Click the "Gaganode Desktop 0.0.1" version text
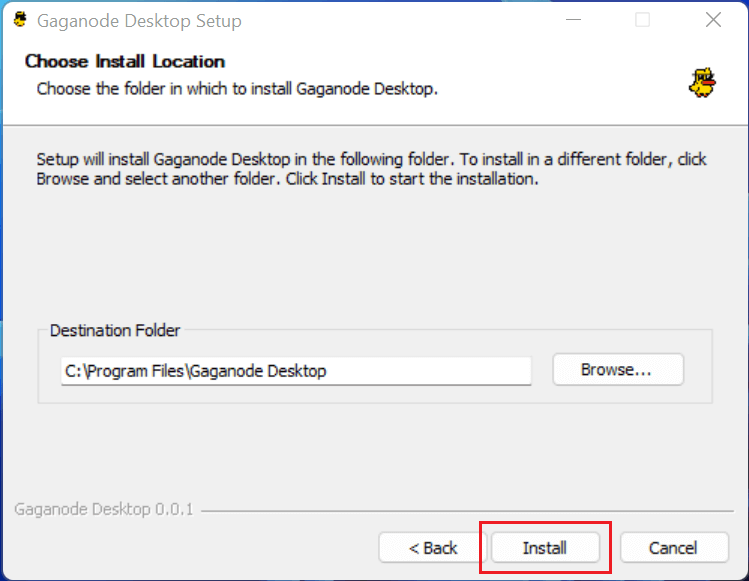 [x=104, y=510]
